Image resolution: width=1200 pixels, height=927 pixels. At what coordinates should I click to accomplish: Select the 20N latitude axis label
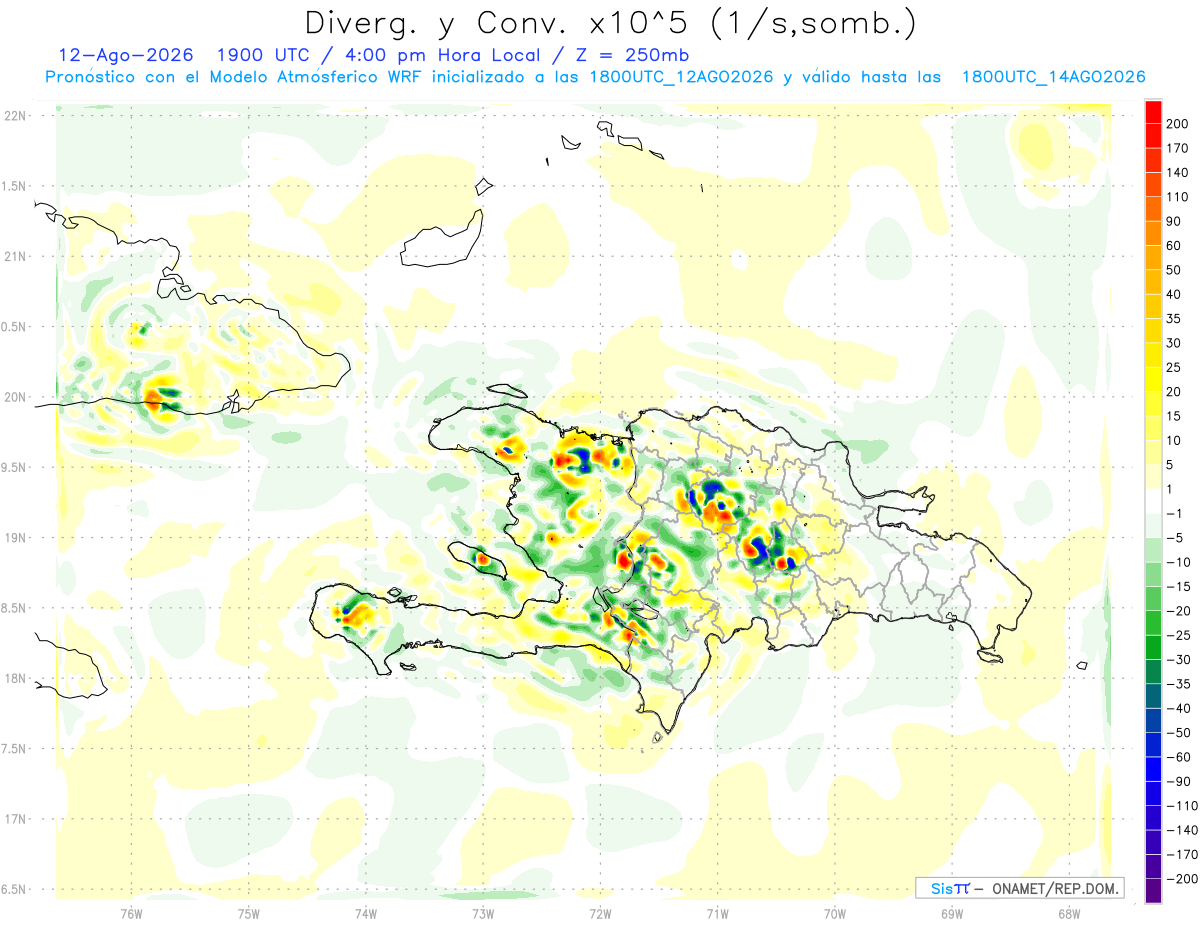[x=14, y=397]
